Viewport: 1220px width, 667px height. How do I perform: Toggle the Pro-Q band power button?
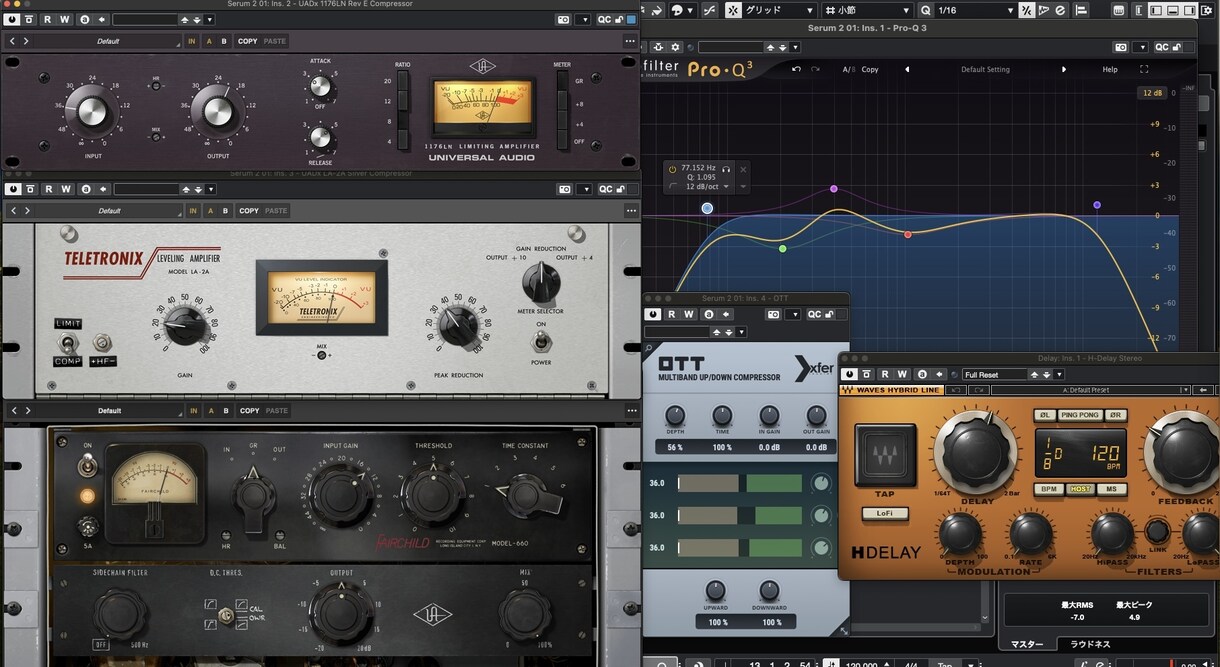tap(673, 168)
